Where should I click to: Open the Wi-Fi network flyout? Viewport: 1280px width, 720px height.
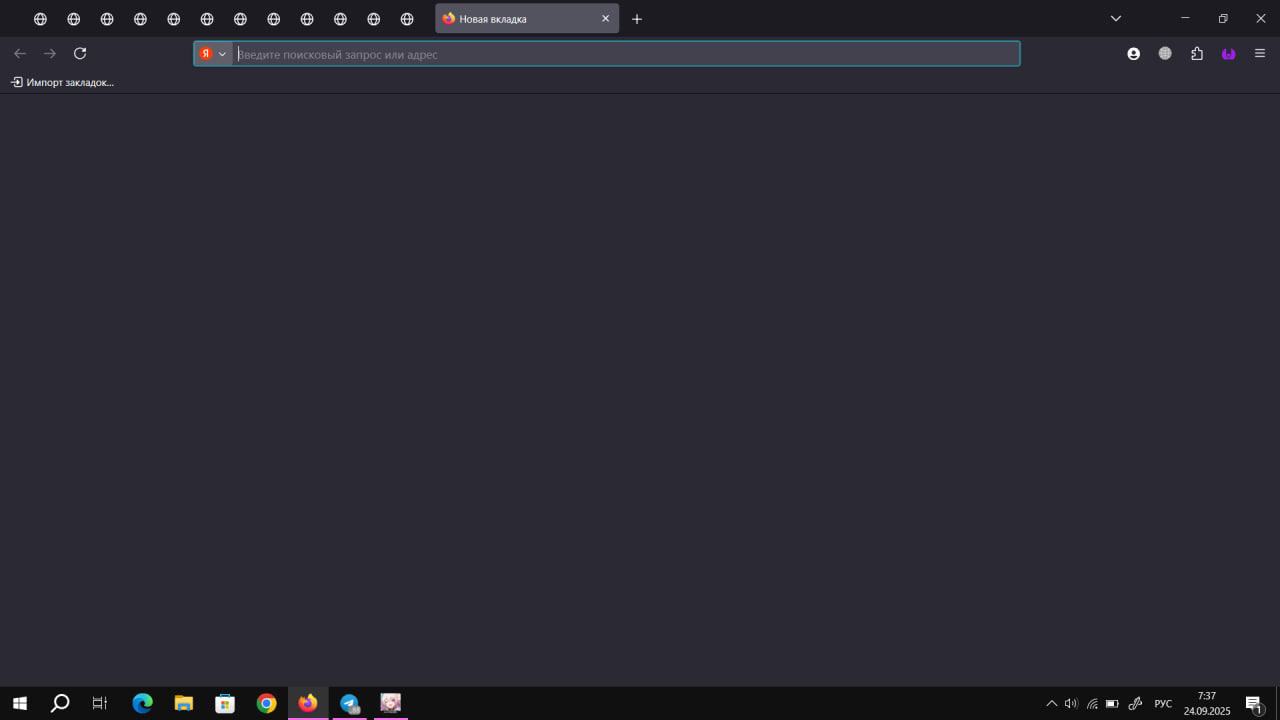point(1092,703)
